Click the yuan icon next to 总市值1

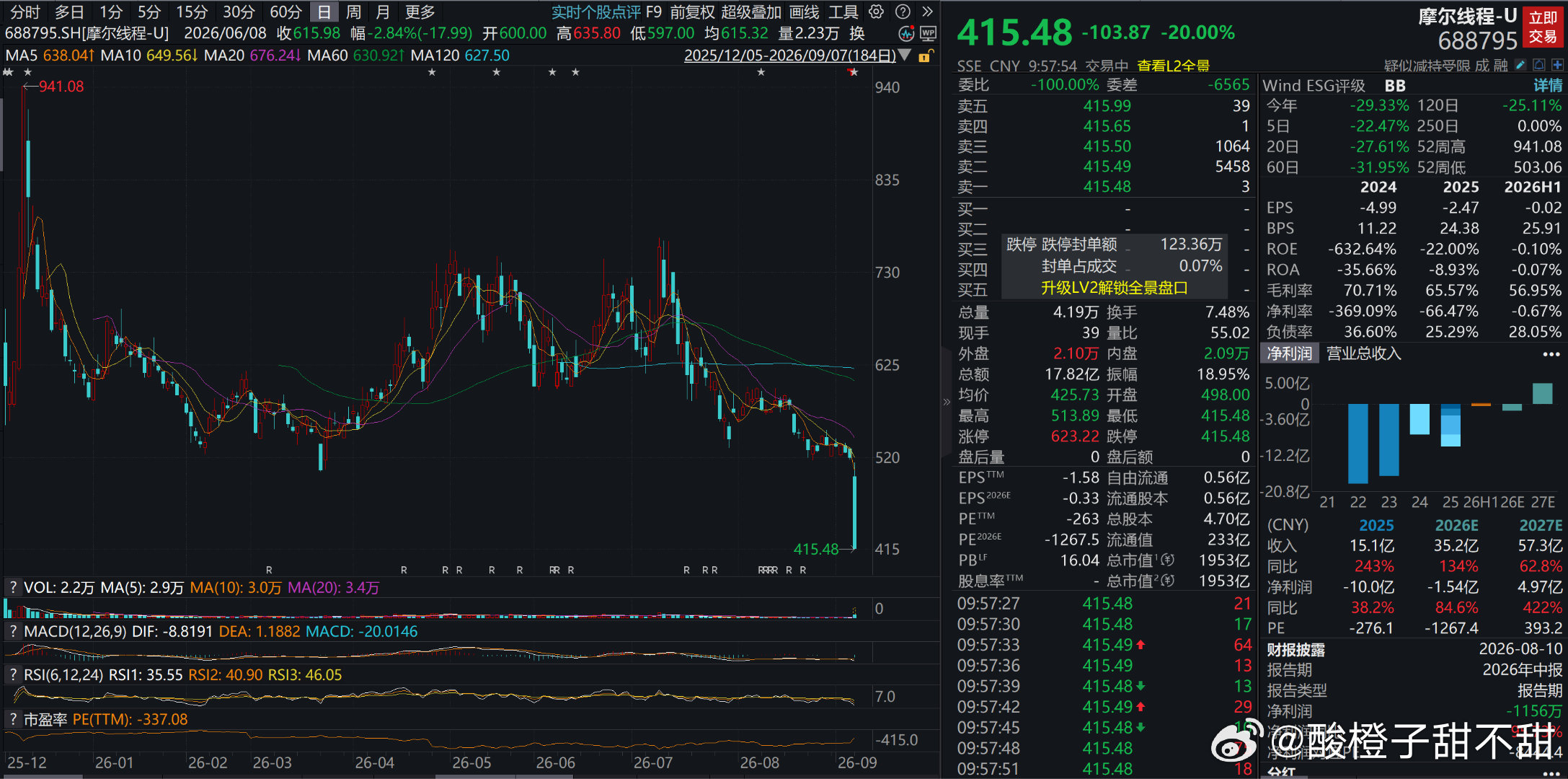[x=1168, y=560]
